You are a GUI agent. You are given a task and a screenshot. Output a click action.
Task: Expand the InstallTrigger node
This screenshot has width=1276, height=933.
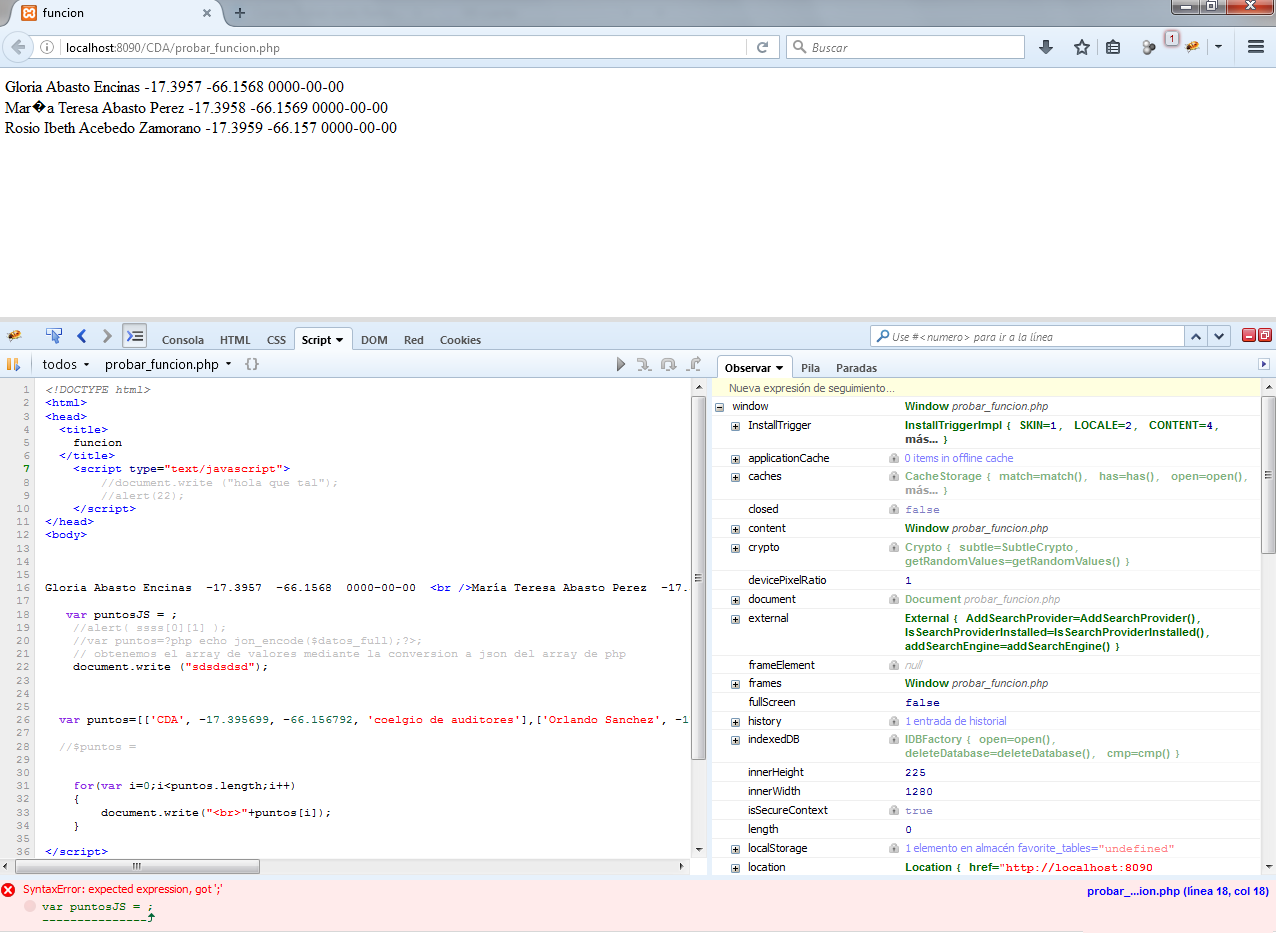736,426
